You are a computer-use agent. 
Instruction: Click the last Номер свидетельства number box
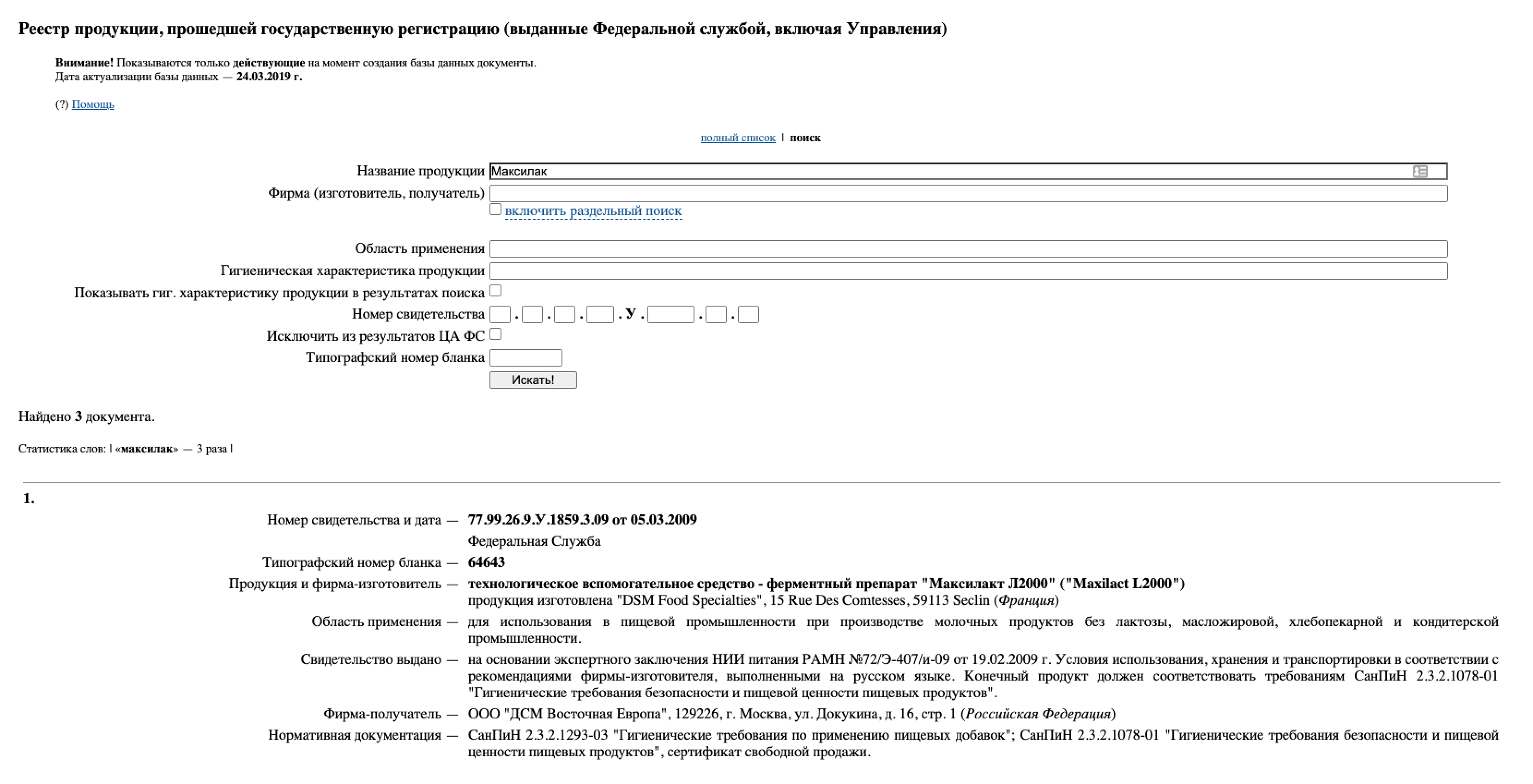tap(748, 314)
